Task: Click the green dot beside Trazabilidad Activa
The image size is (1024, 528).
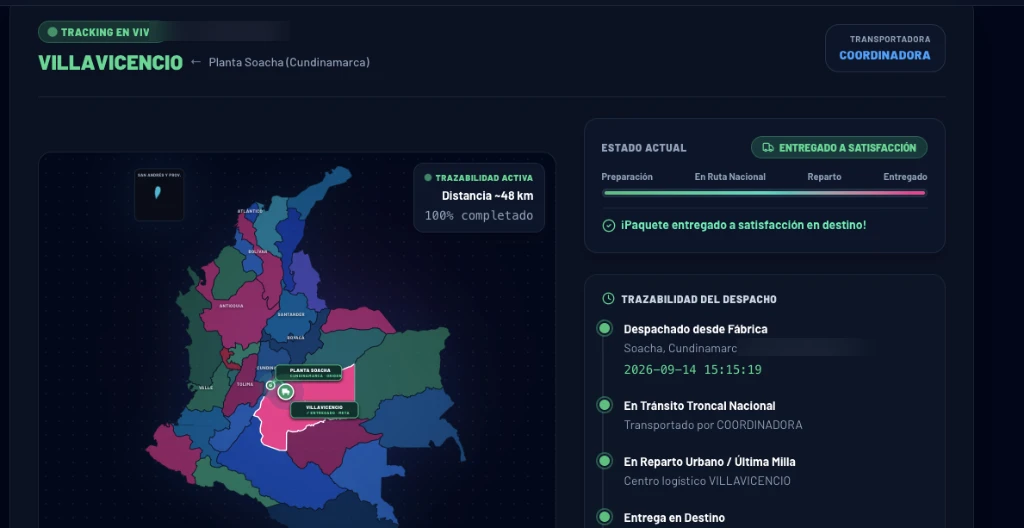Action: click(428, 178)
